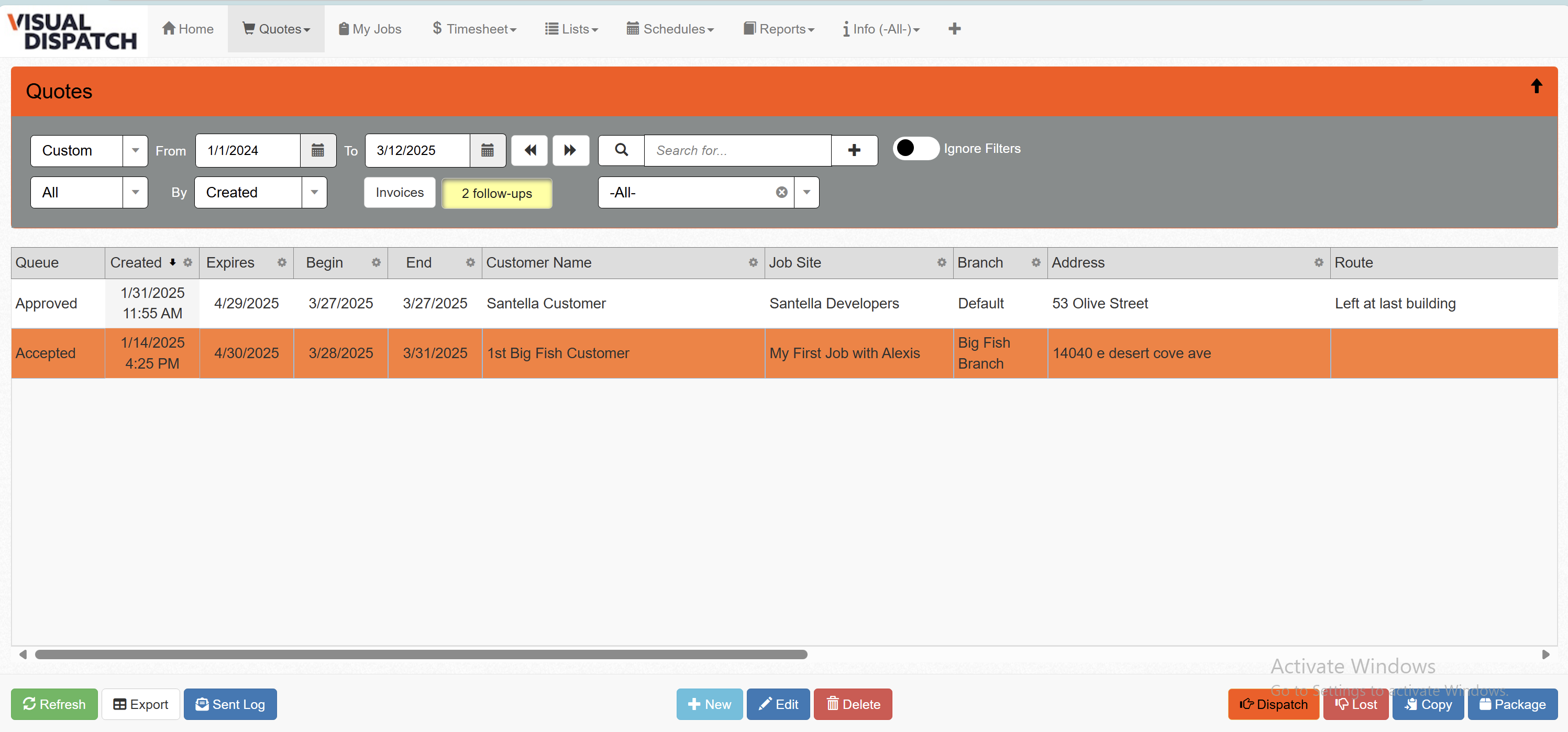Toggle Created column sort arrow
The height and width of the screenshot is (732, 1568).
point(173,262)
